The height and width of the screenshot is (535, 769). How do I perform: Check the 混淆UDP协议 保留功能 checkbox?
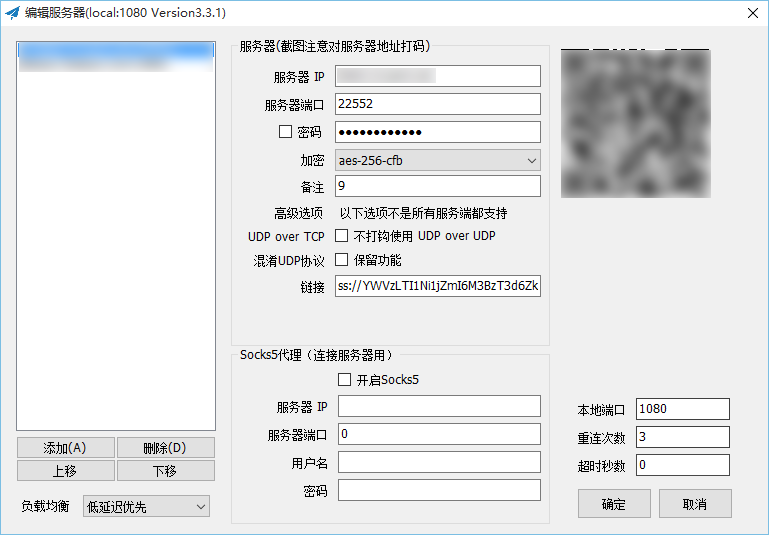(342, 260)
